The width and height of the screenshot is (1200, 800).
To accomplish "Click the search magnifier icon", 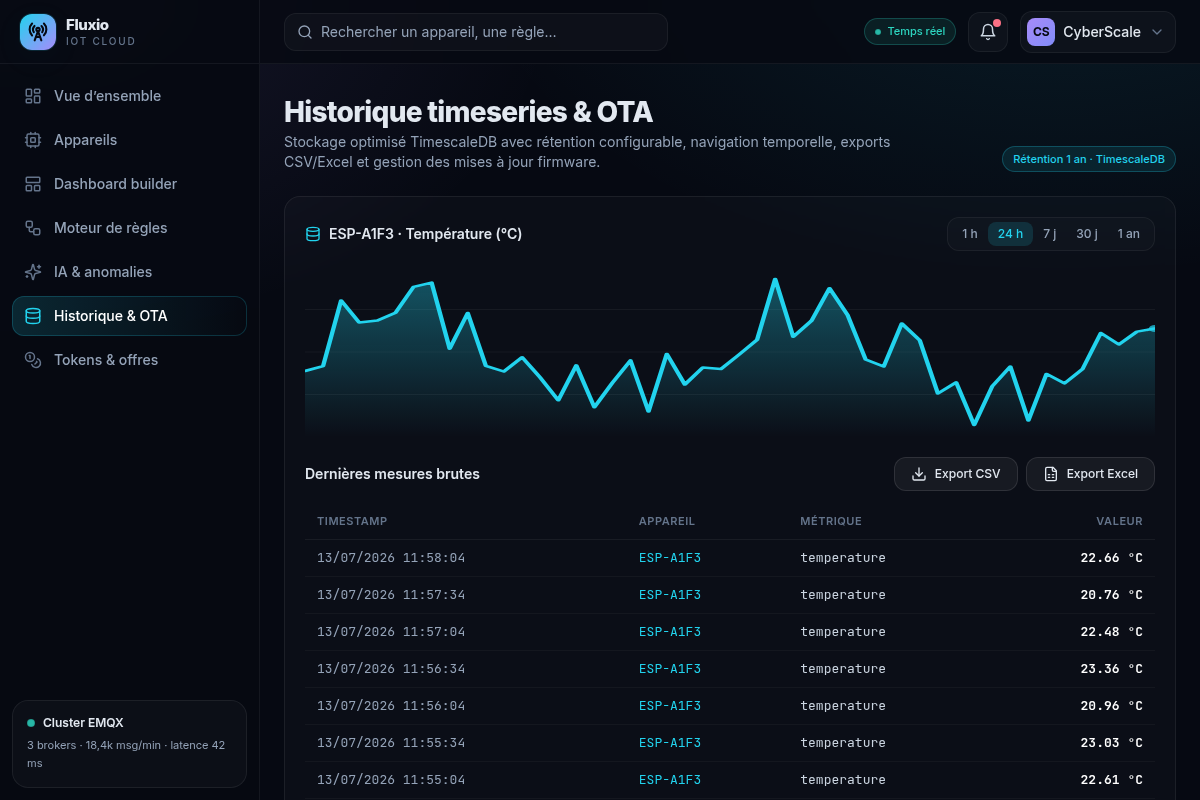I will point(305,32).
